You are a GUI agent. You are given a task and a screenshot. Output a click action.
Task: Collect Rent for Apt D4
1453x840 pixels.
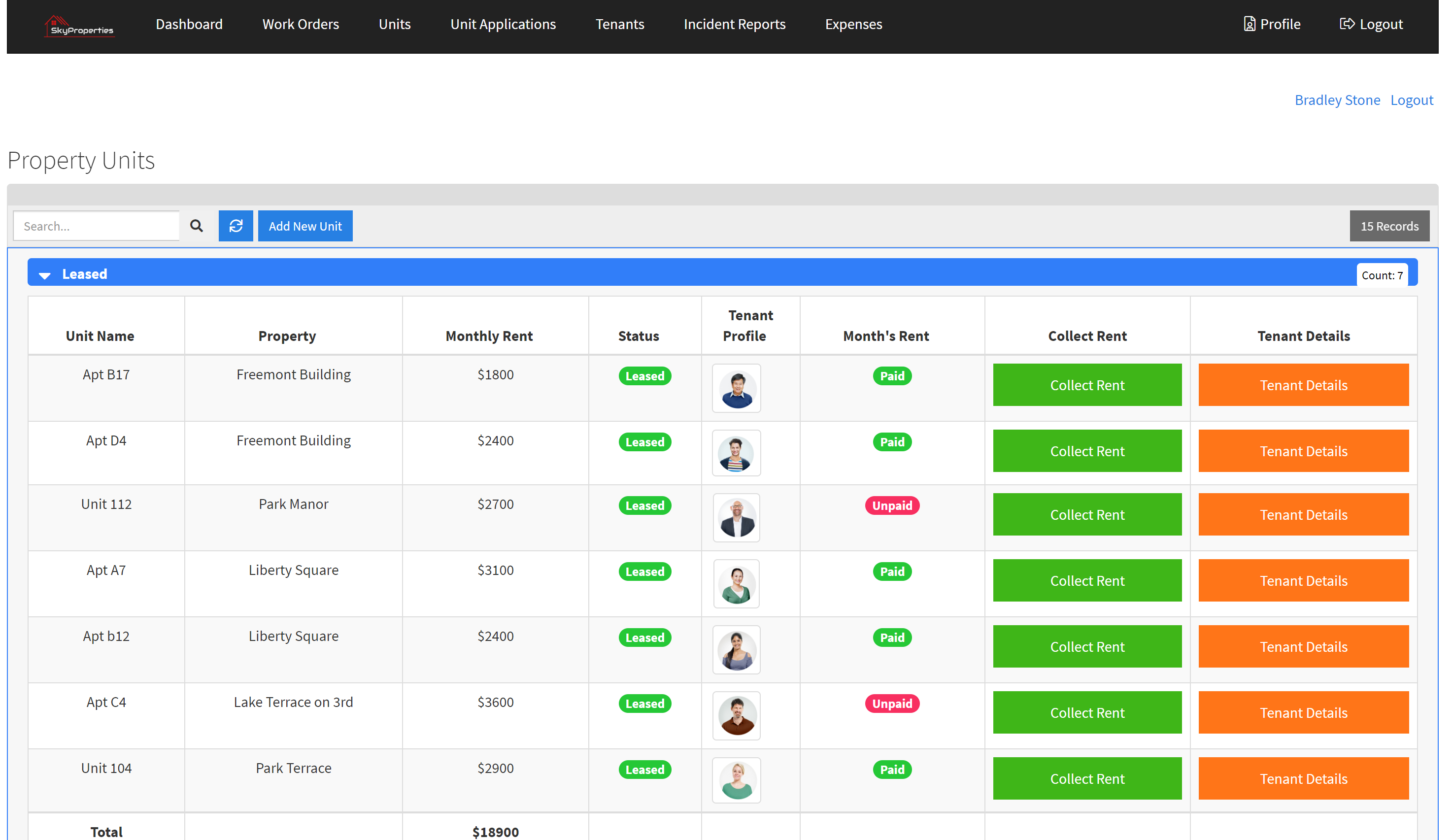[x=1087, y=451]
